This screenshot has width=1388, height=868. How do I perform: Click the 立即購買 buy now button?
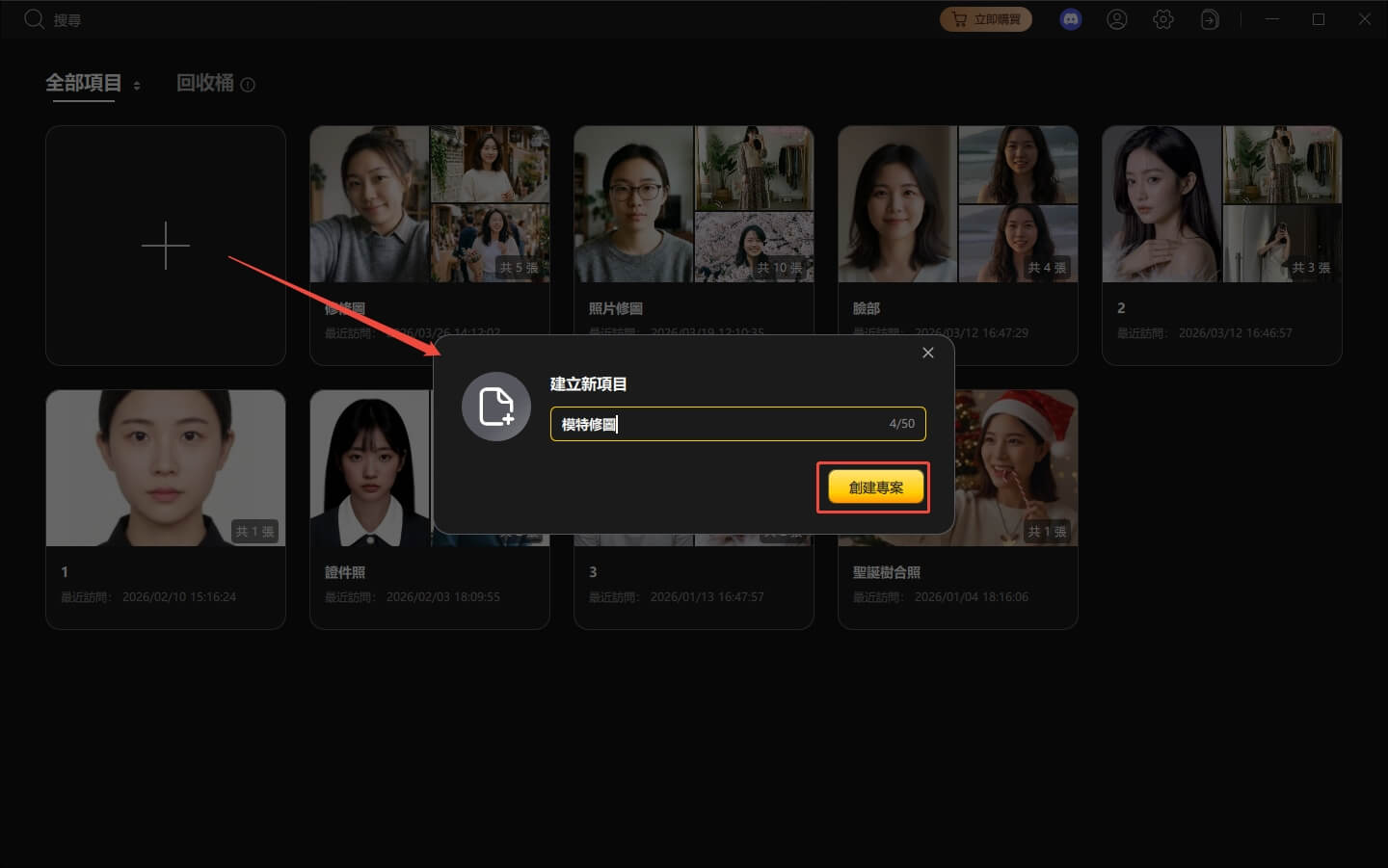click(x=985, y=19)
